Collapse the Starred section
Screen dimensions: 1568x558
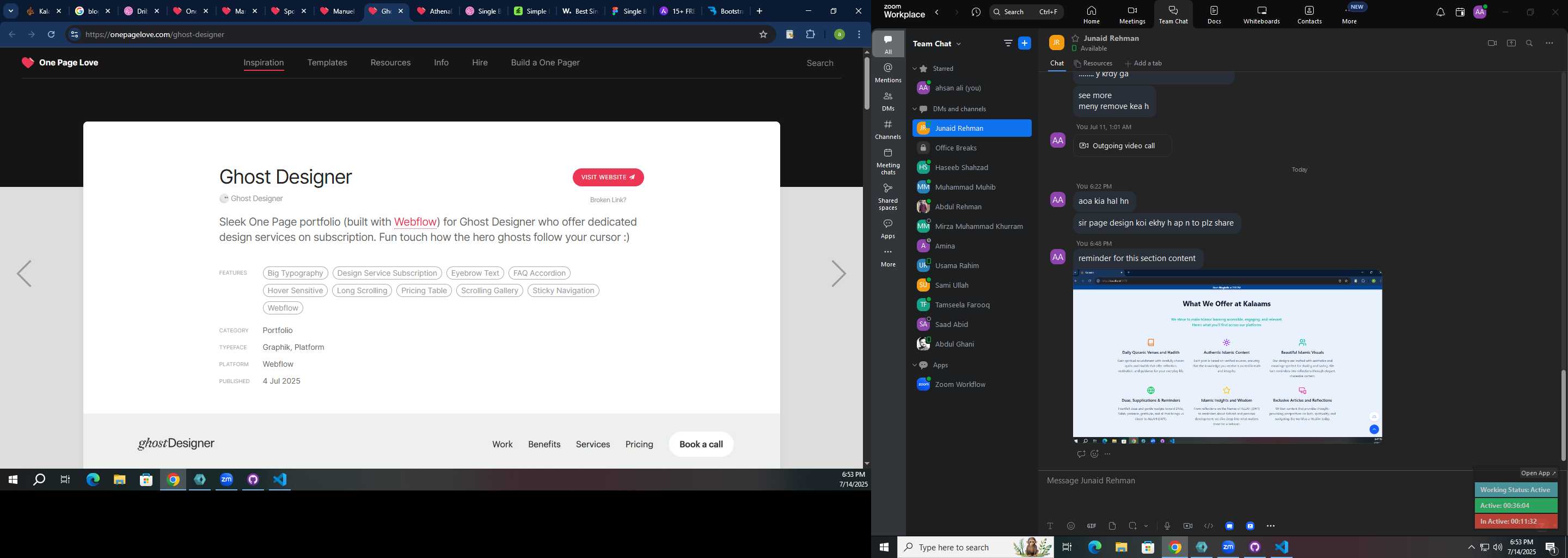coord(914,69)
